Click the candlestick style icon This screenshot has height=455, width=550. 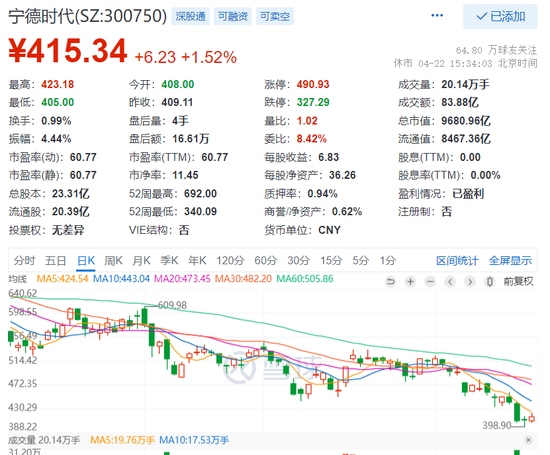pos(490,281)
